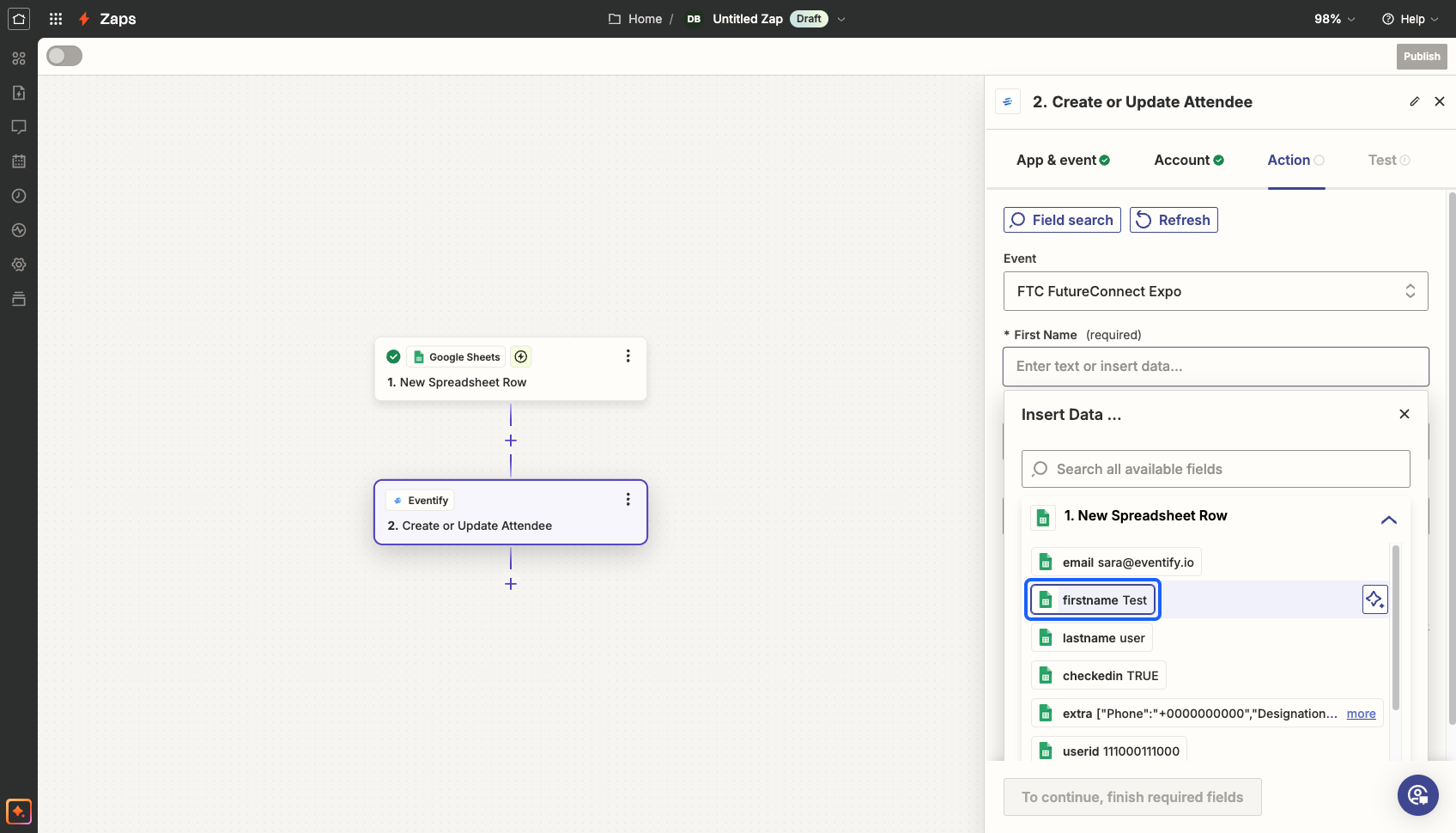
Task: Close the step editor panel
Action: tap(1440, 101)
